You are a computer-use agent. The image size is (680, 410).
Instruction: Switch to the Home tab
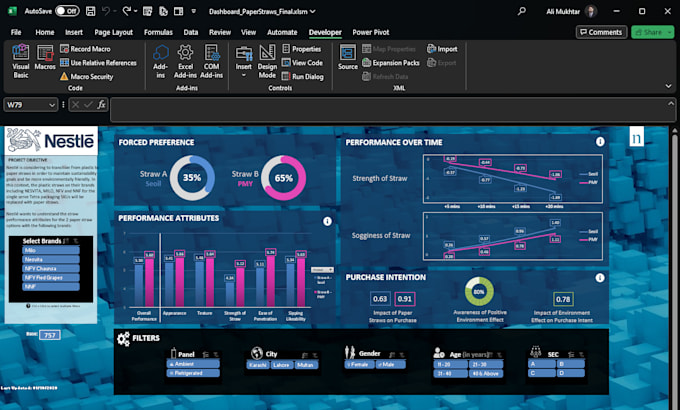tap(45, 32)
